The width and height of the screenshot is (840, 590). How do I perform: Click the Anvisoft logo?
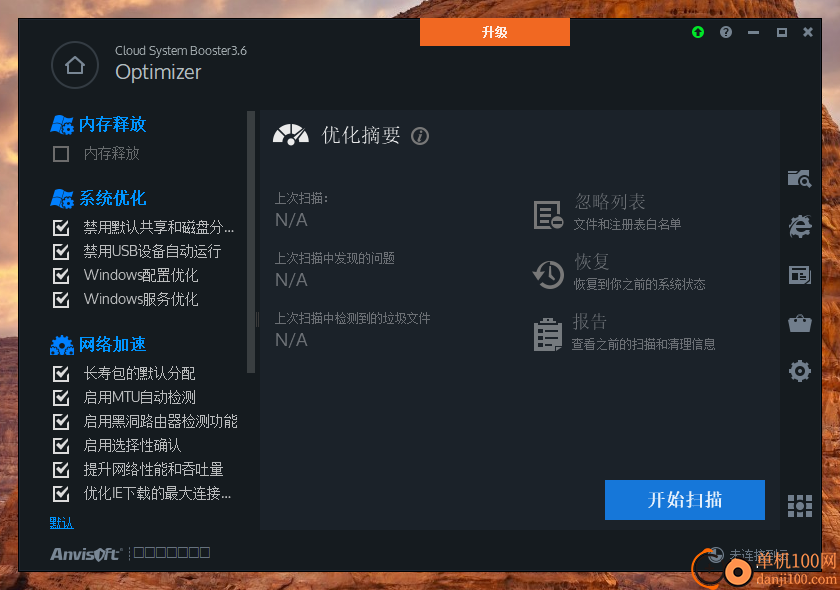click(x=87, y=554)
